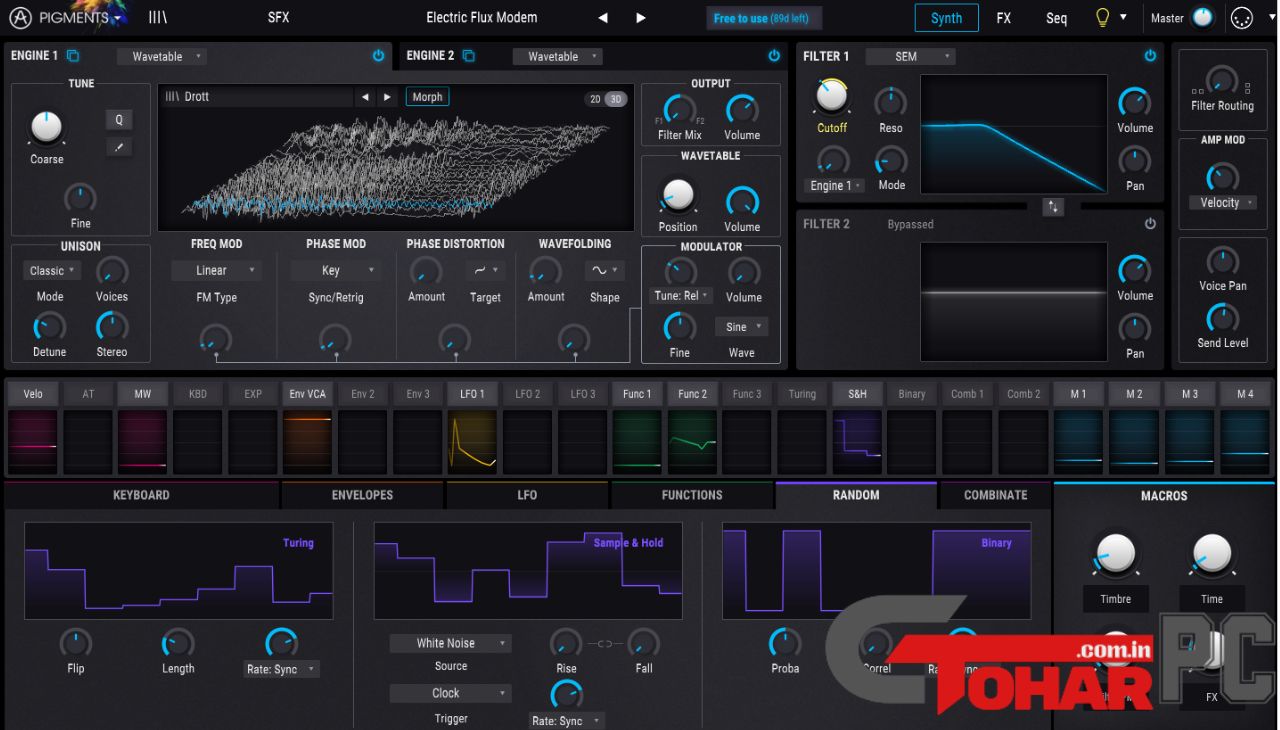Select previous wavetable arrow next to Drott
Viewport: 1280px width, 730px height.
365,97
